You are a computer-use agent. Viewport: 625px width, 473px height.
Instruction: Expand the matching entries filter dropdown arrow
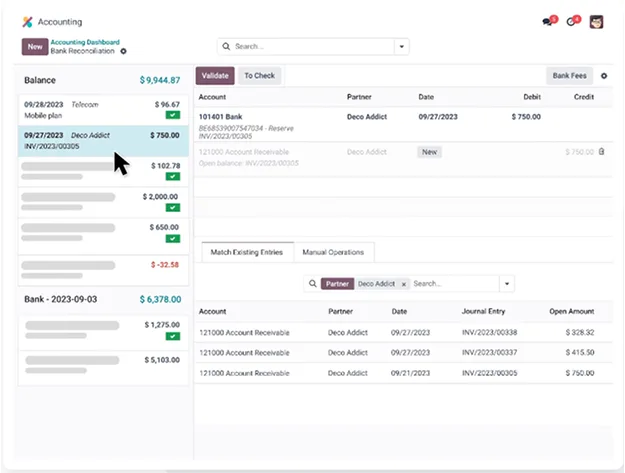[506, 284]
